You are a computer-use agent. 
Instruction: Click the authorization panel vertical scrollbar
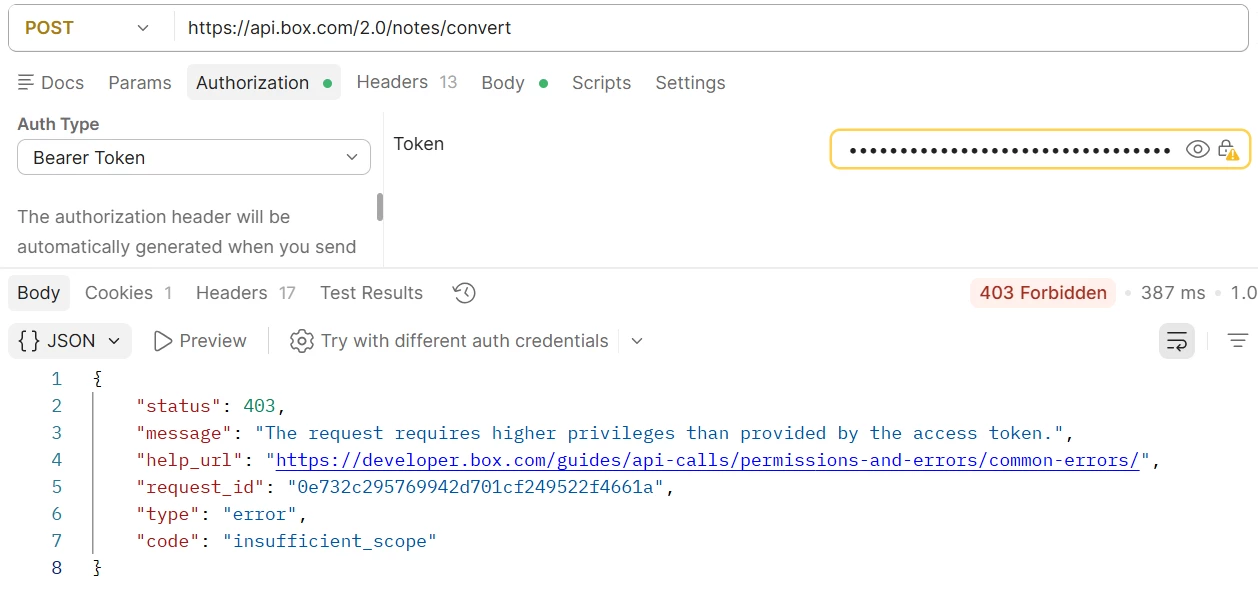[380, 207]
